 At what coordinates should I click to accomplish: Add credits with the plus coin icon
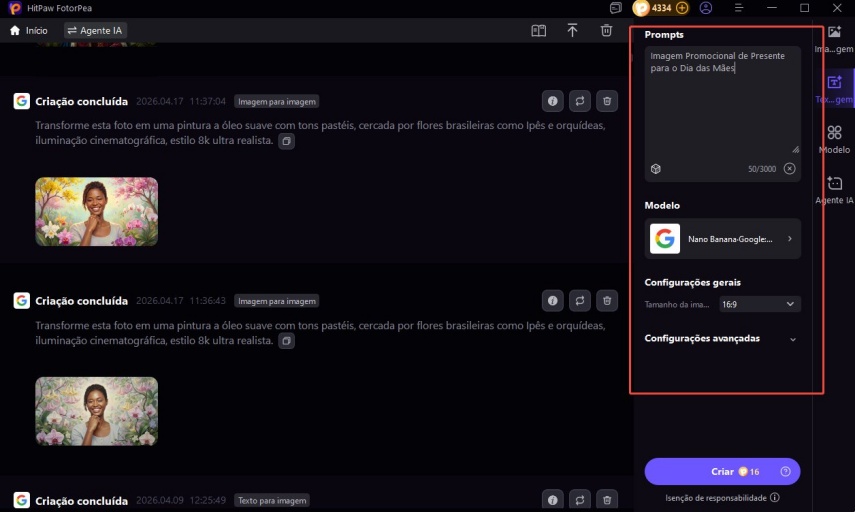[682, 8]
